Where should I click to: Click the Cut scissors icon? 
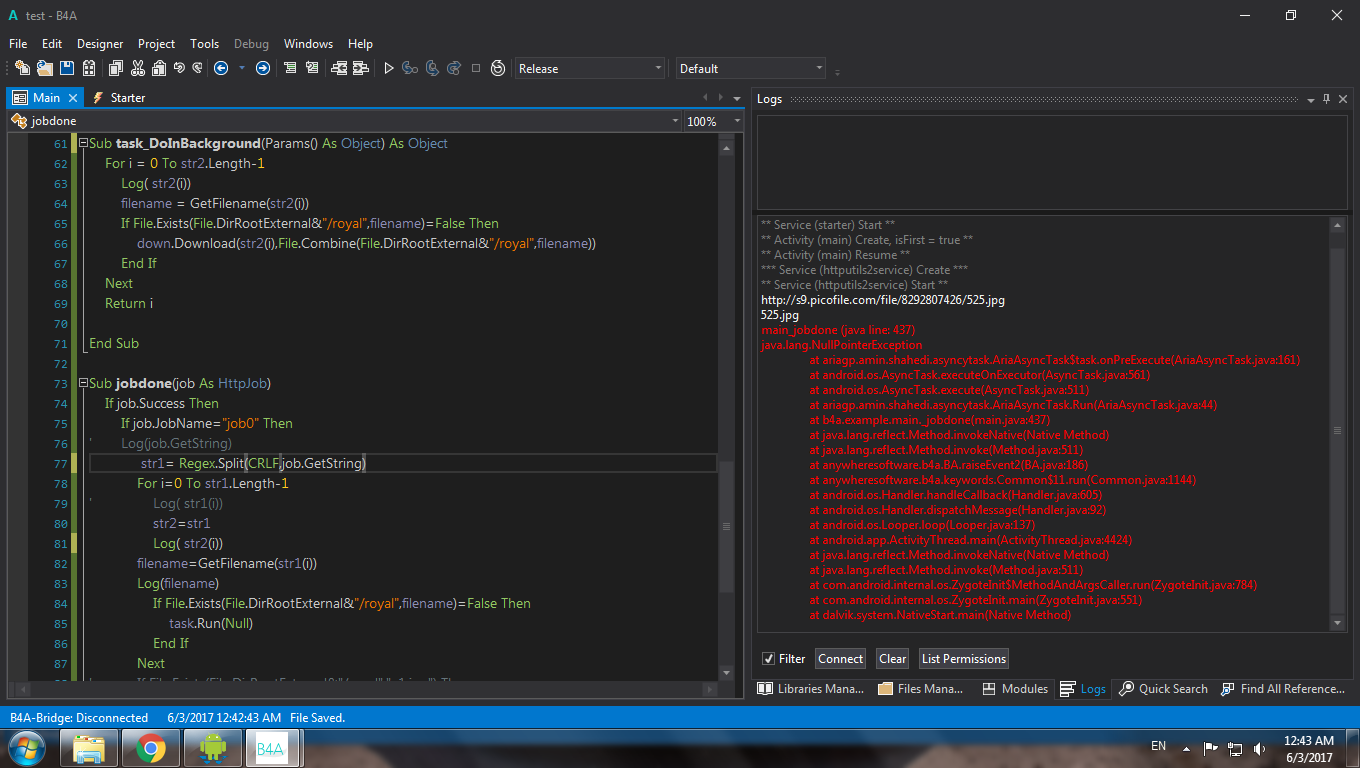point(136,68)
